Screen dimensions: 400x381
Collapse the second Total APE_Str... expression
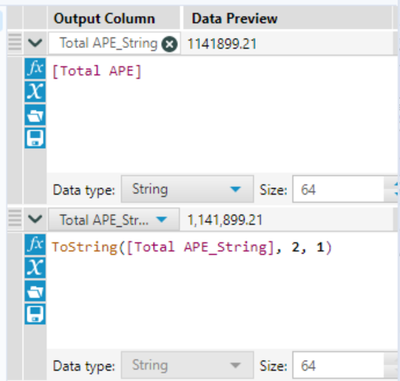[x=35, y=219]
